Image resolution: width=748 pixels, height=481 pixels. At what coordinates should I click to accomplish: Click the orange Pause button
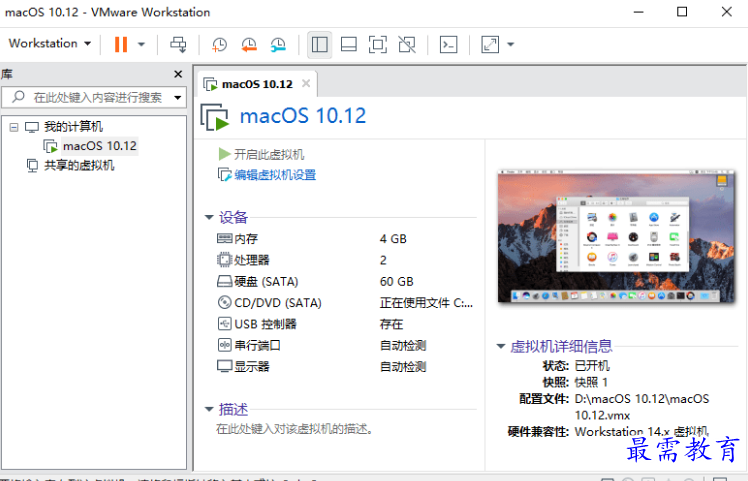pos(121,44)
